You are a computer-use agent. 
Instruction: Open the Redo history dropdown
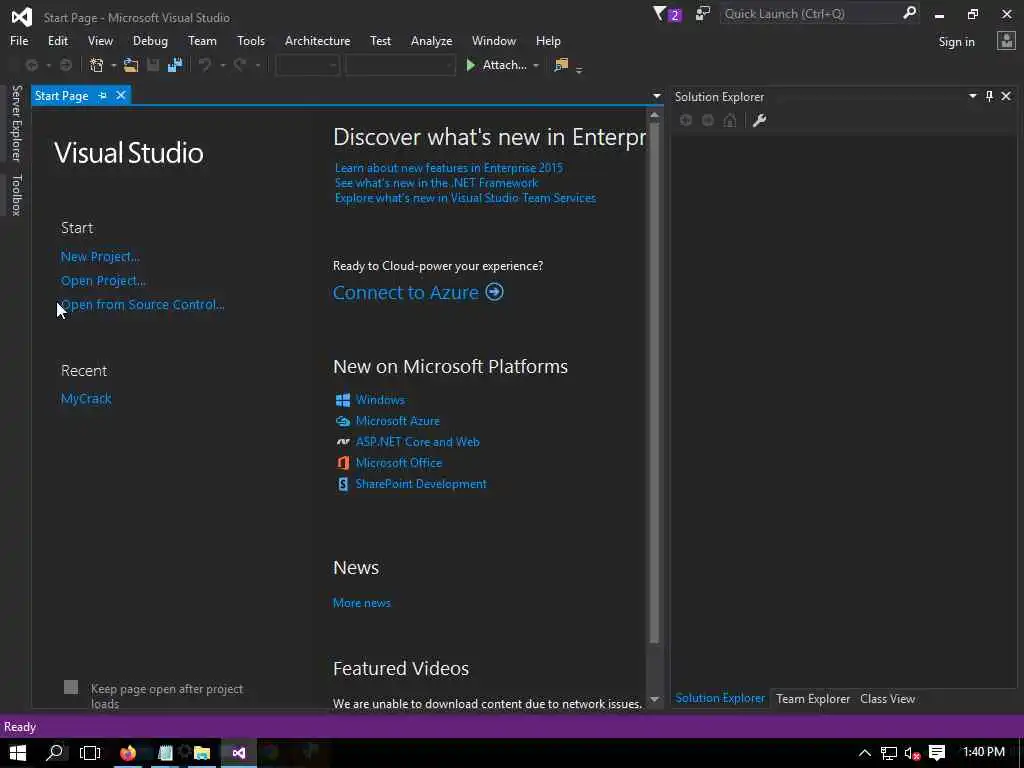point(257,65)
